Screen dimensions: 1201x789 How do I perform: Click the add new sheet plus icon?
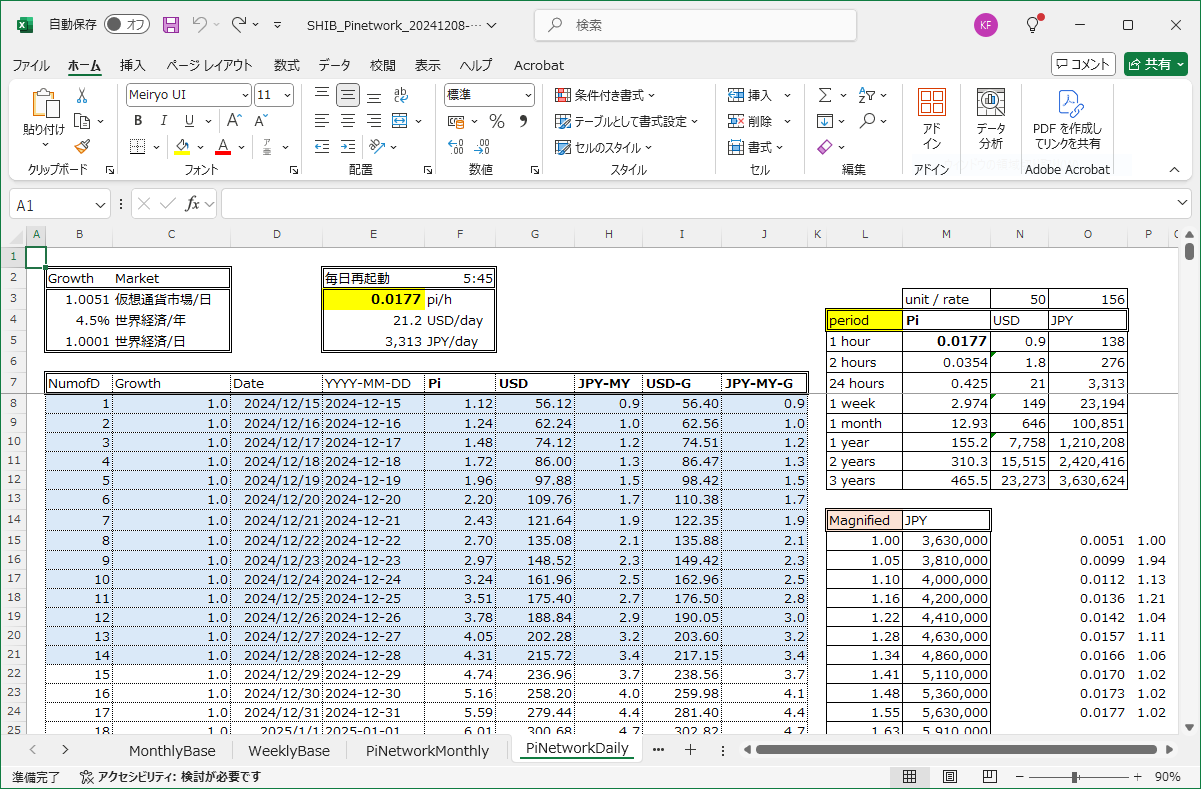click(690, 750)
